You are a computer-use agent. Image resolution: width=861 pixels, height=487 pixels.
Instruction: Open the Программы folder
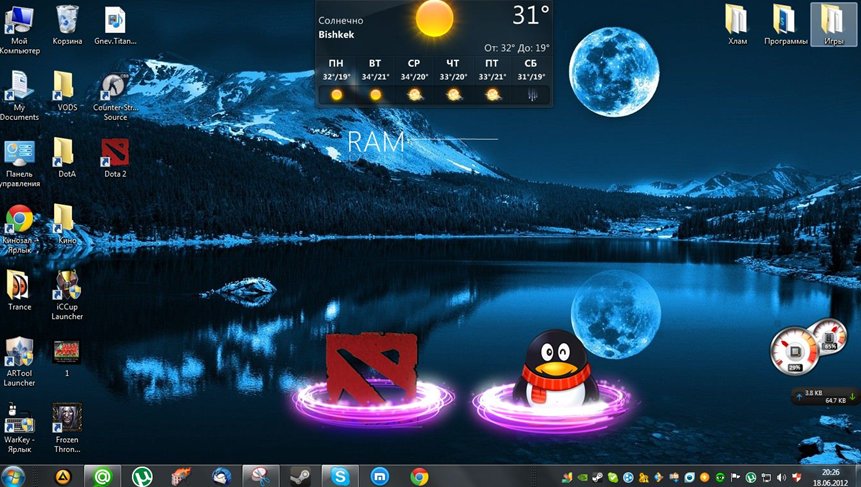(x=785, y=25)
